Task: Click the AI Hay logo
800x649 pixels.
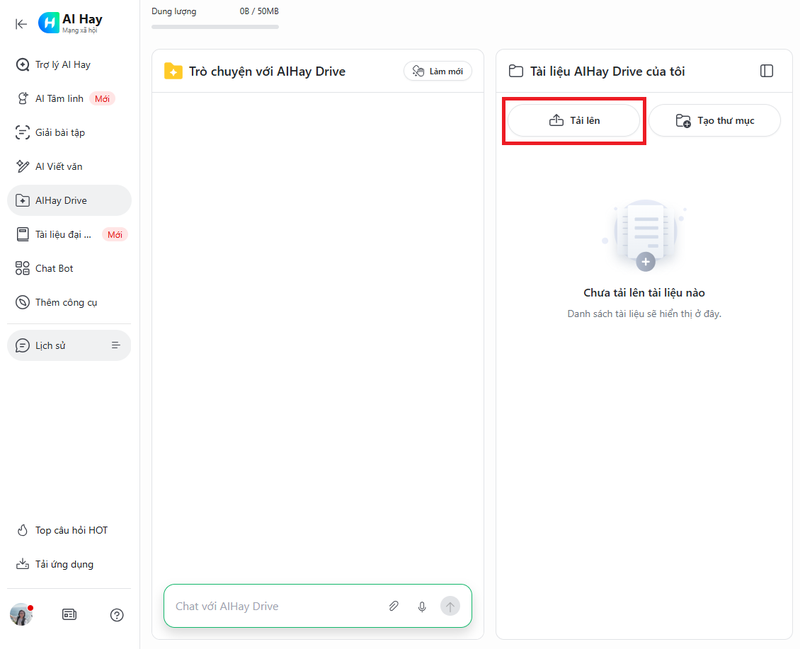Action: [70, 23]
